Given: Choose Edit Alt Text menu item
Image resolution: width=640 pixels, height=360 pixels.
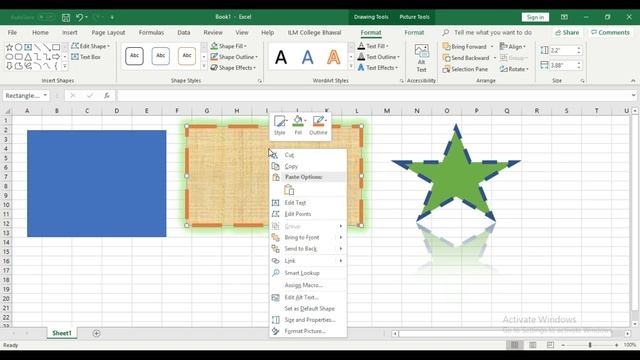Looking at the screenshot, I should pyautogui.click(x=308, y=297).
